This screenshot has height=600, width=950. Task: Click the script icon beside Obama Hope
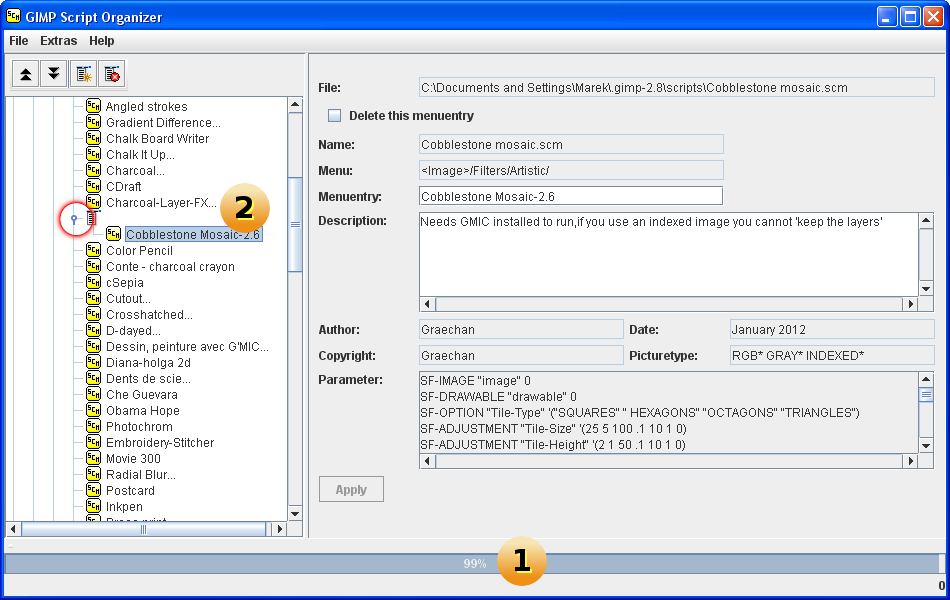tap(93, 410)
